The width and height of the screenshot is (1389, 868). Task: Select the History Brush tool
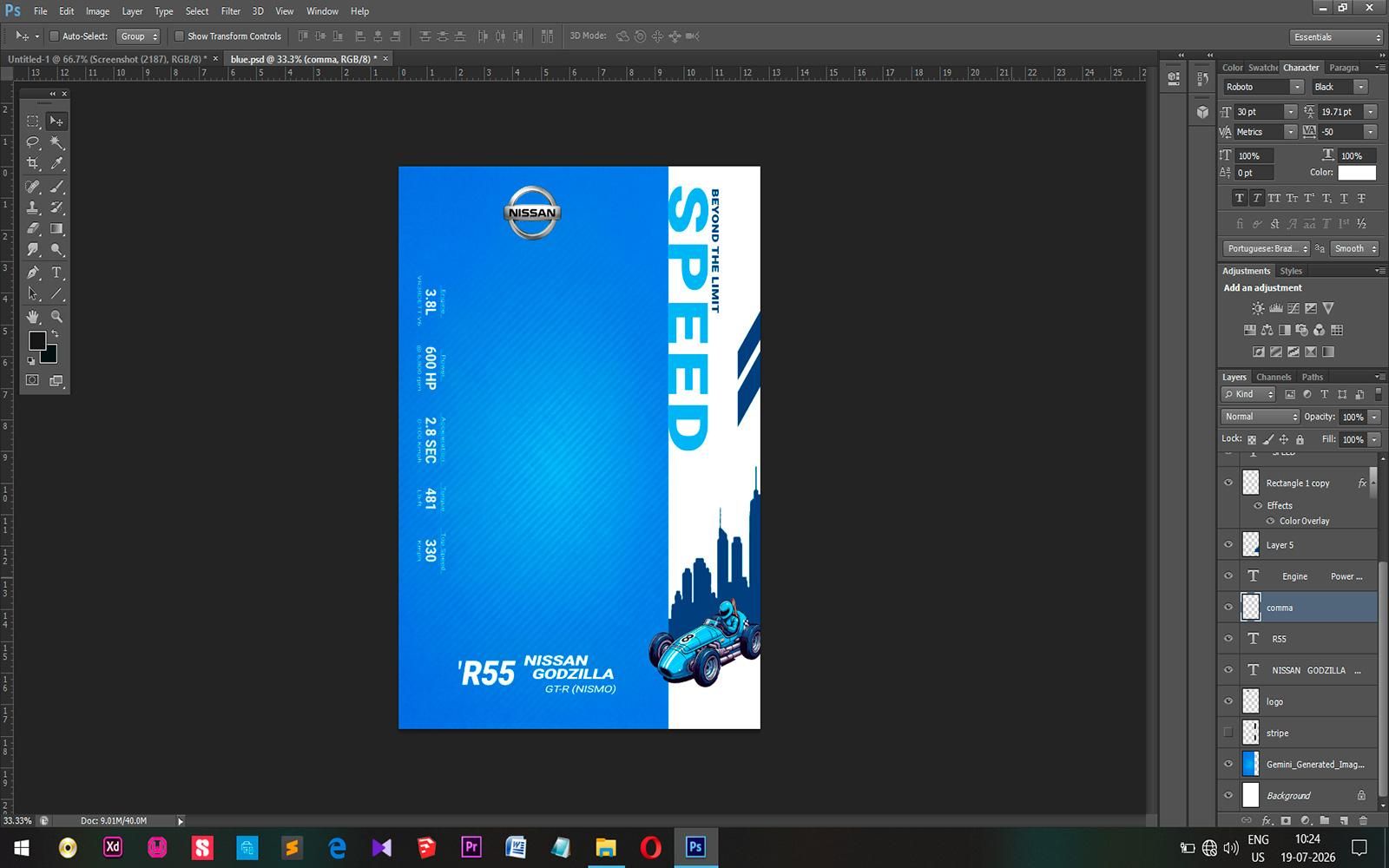tap(56, 207)
